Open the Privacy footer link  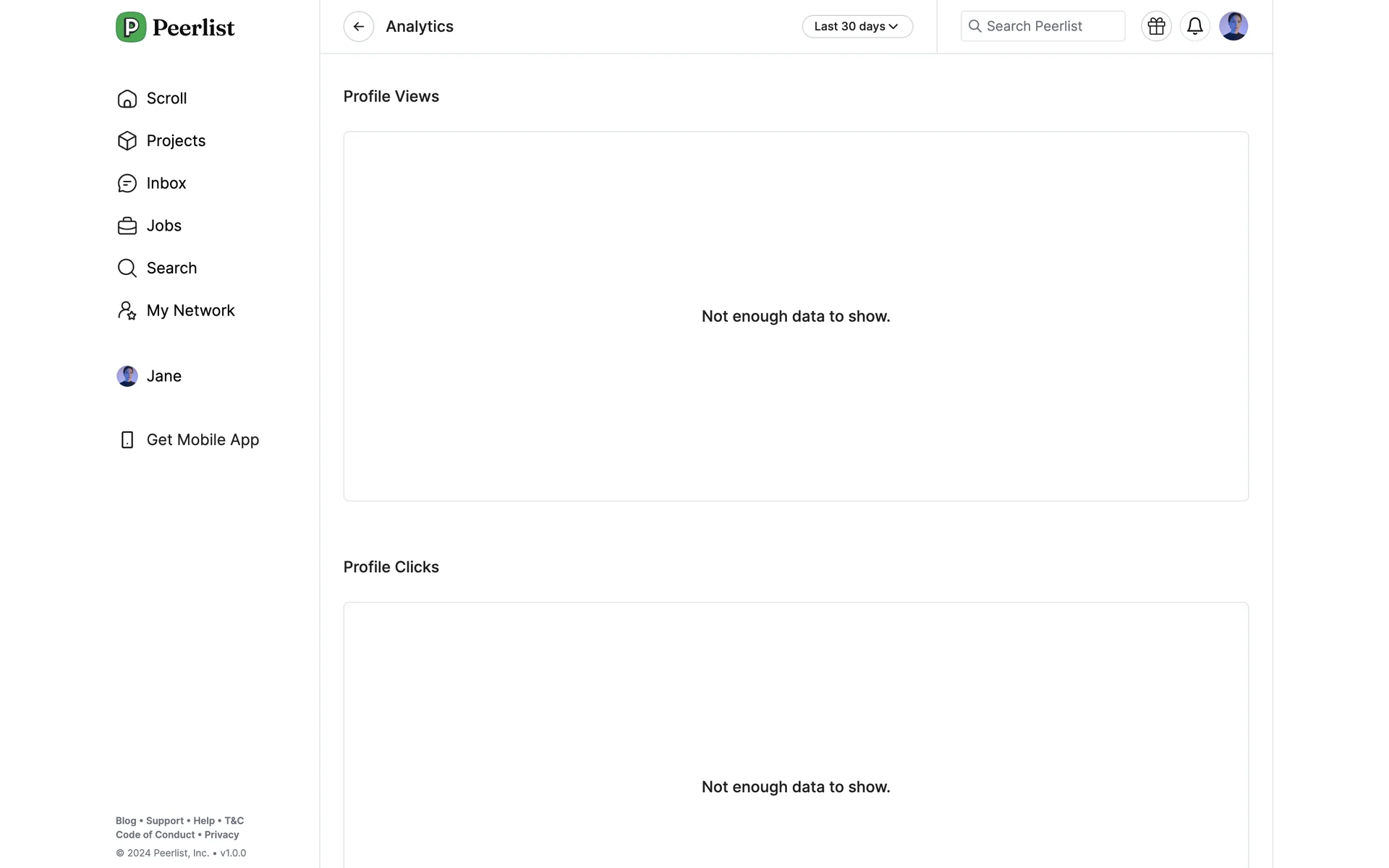(x=221, y=835)
